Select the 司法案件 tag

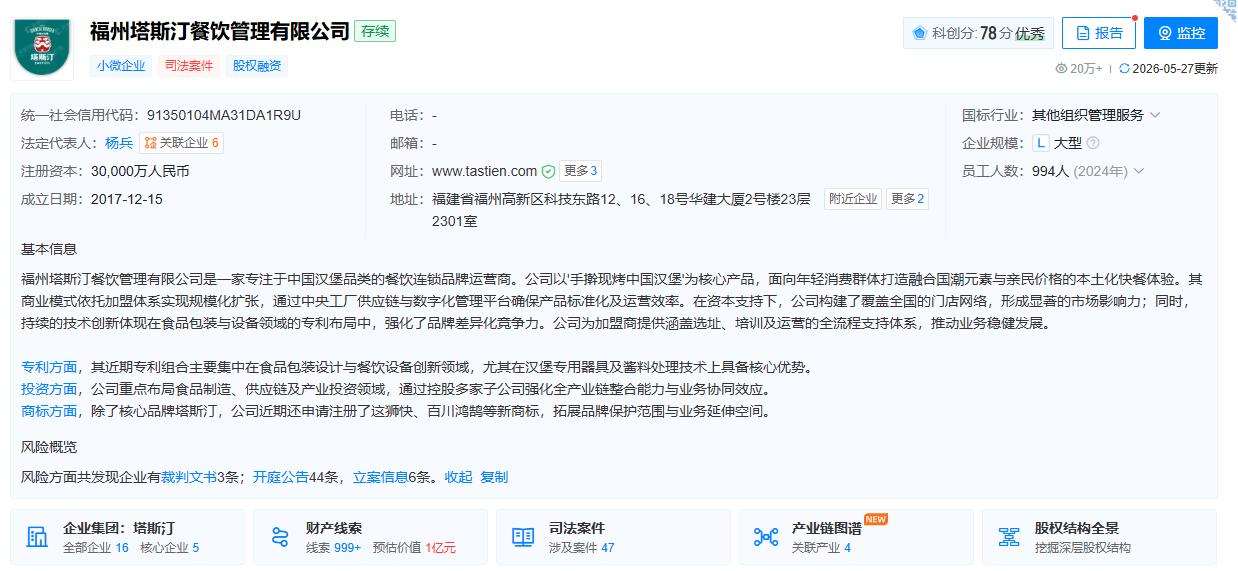pyautogui.click(x=189, y=66)
